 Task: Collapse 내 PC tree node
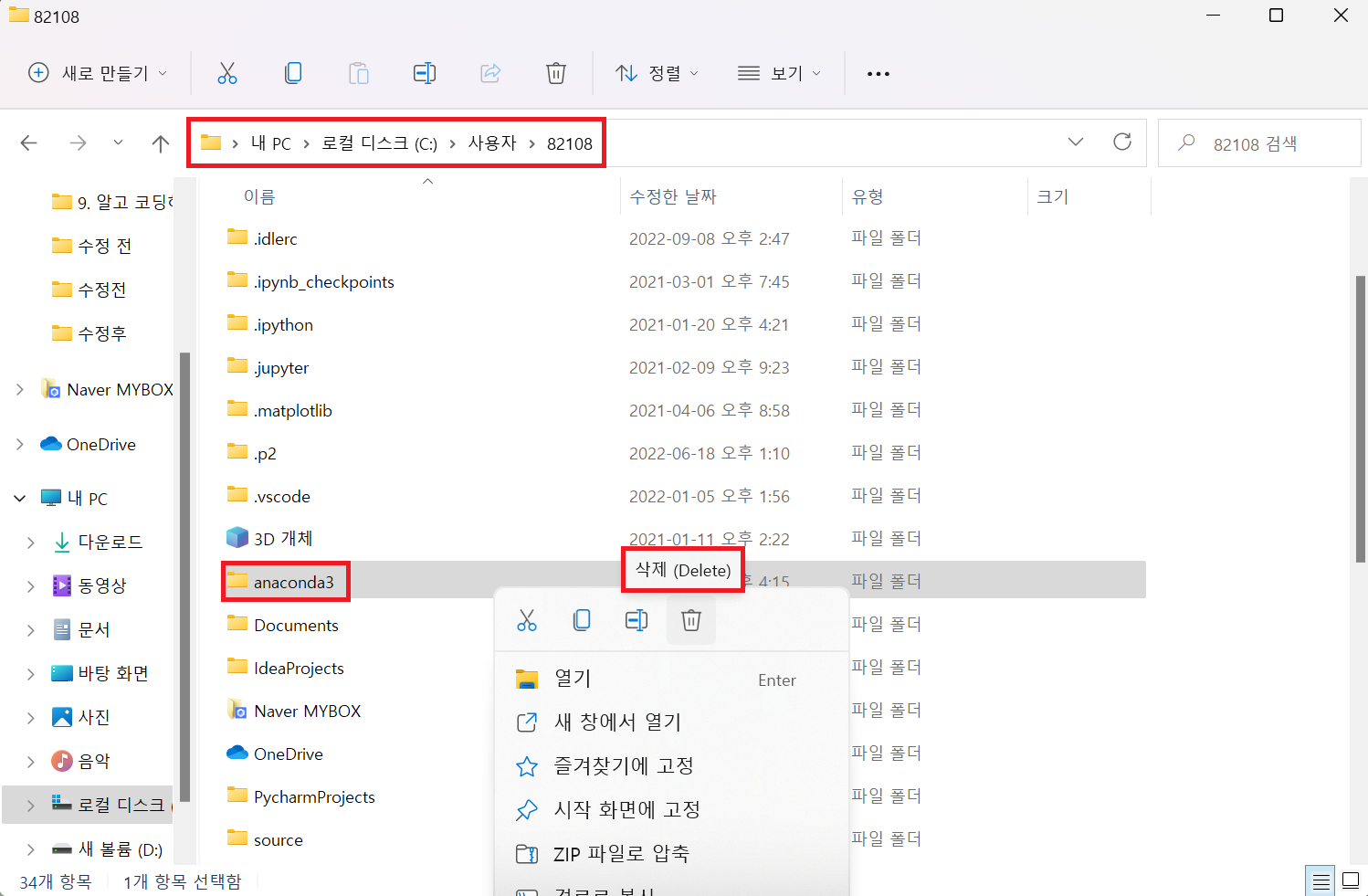point(20,499)
